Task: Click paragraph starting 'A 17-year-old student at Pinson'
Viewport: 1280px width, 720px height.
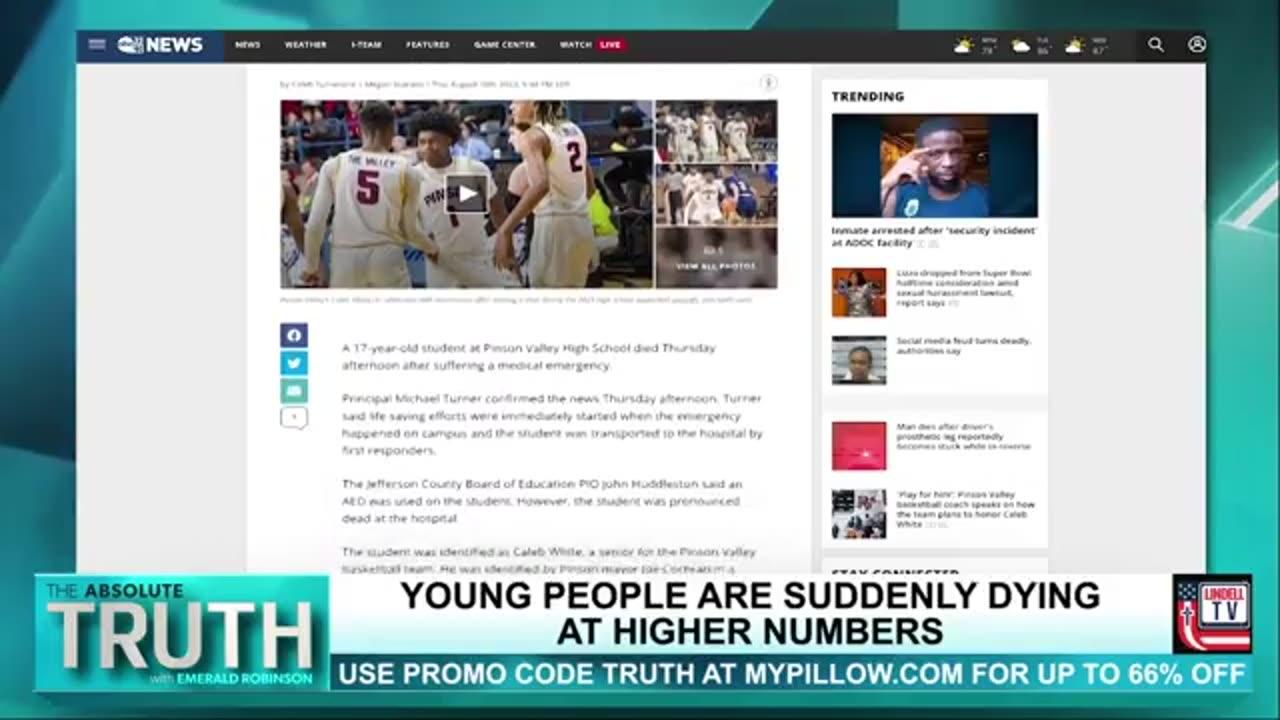Action: pos(529,357)
